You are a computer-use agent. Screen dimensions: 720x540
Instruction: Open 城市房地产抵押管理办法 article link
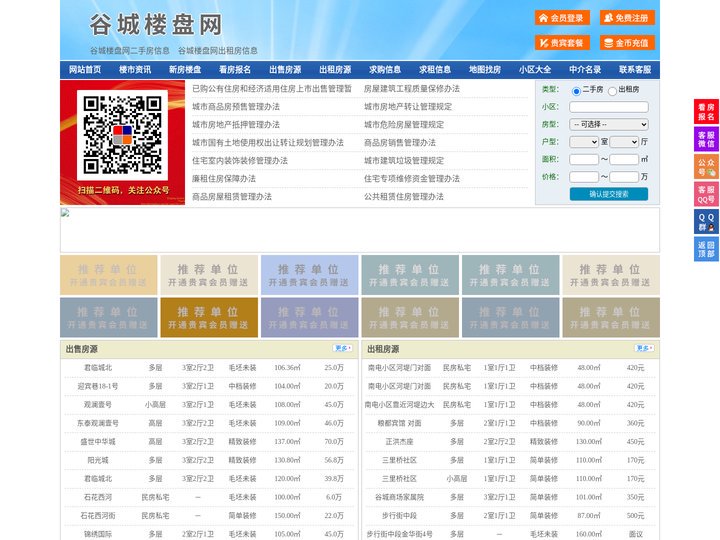point(236,124)
